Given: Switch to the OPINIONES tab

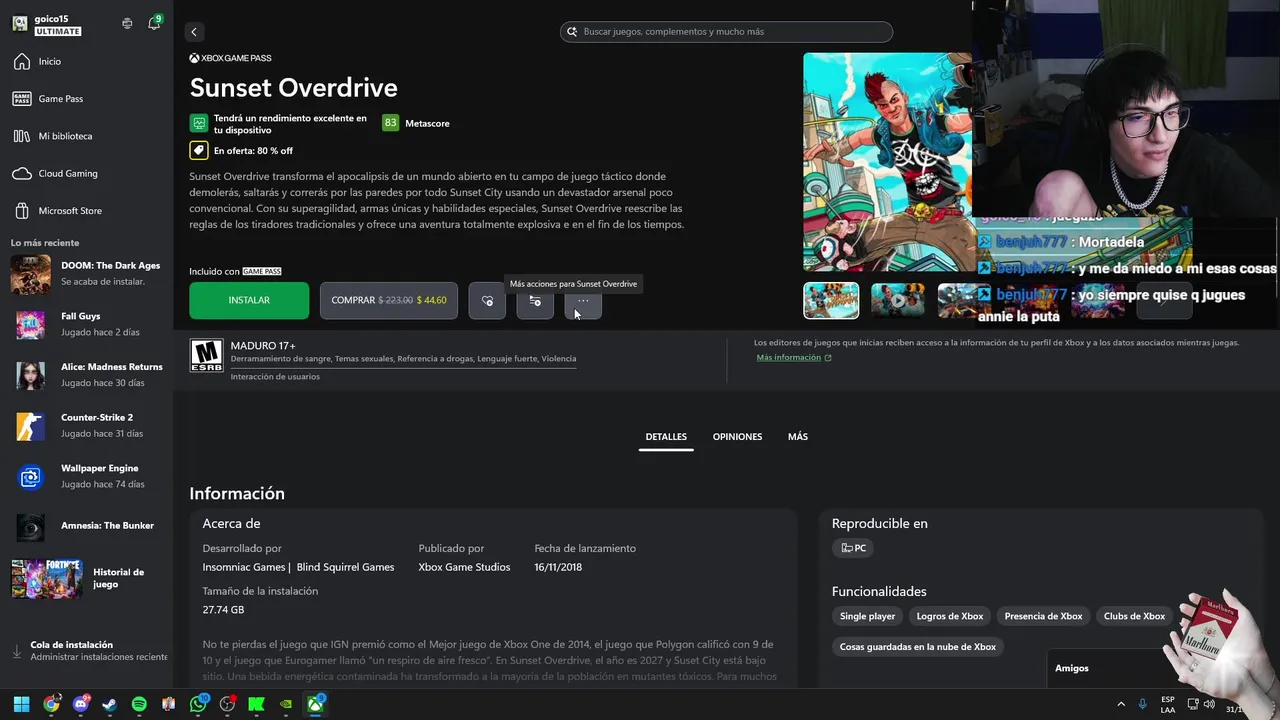Looking at the screenshot, I should coord(737,437).
